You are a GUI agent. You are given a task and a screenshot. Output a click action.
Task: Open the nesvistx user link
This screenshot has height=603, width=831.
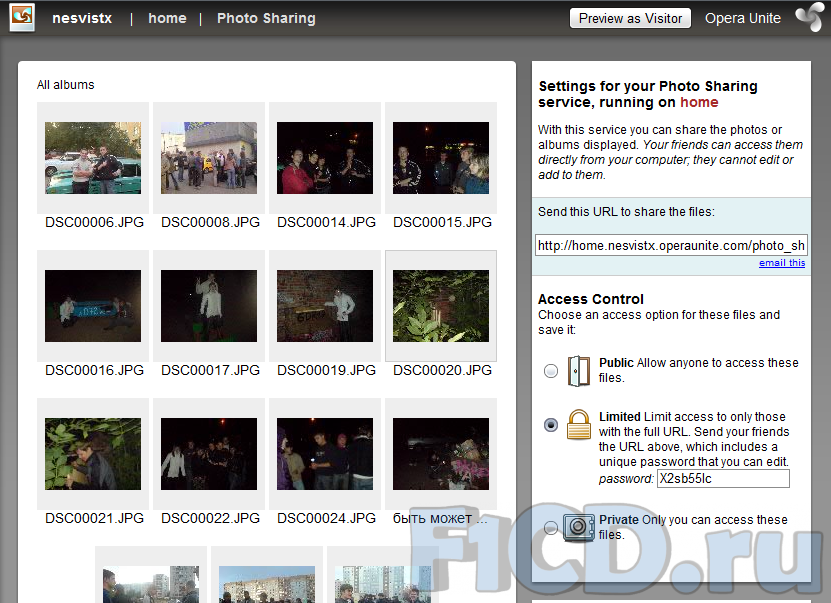82,18
